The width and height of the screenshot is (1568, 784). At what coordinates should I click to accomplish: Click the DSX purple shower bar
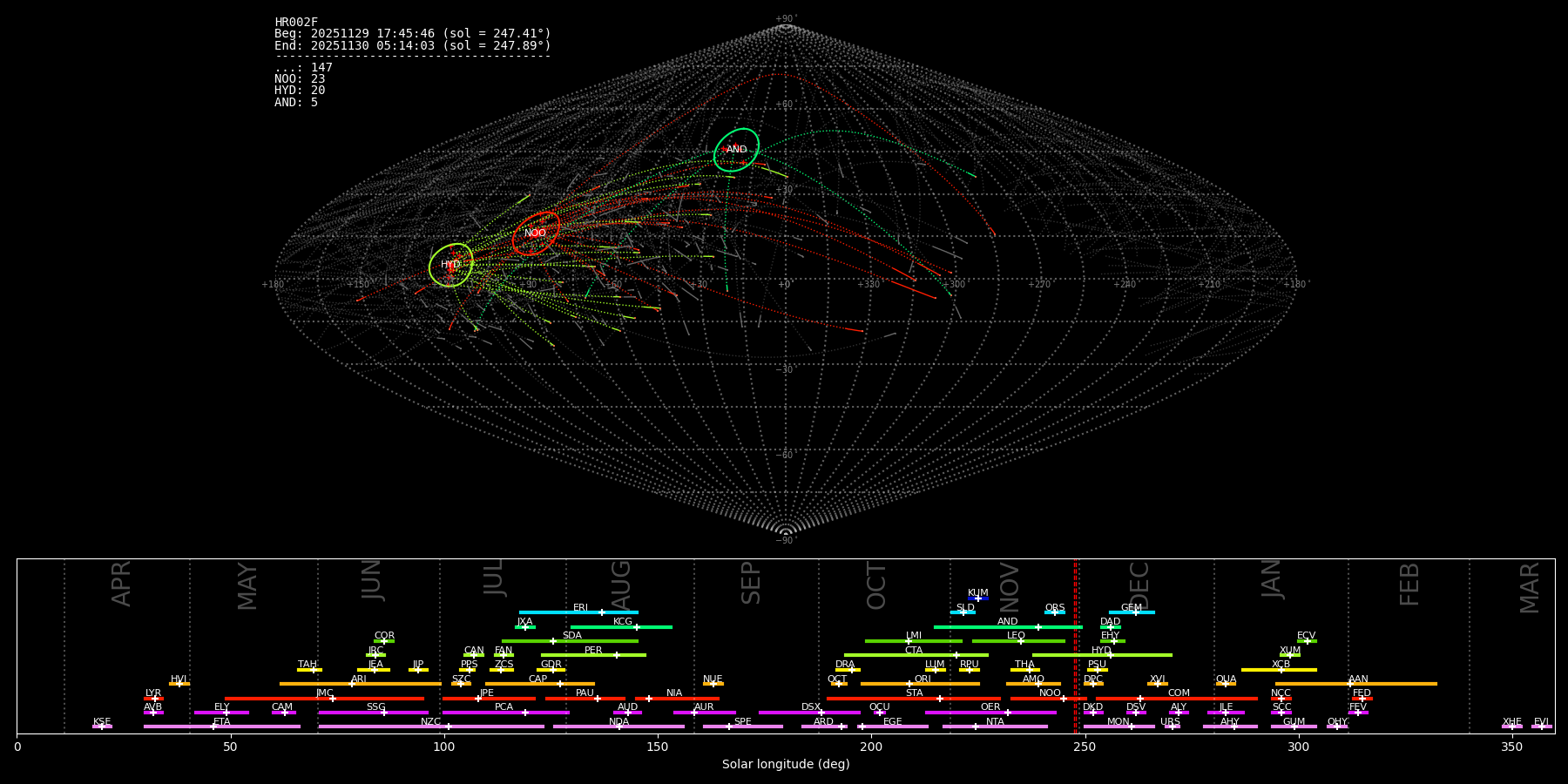[809, 713]
